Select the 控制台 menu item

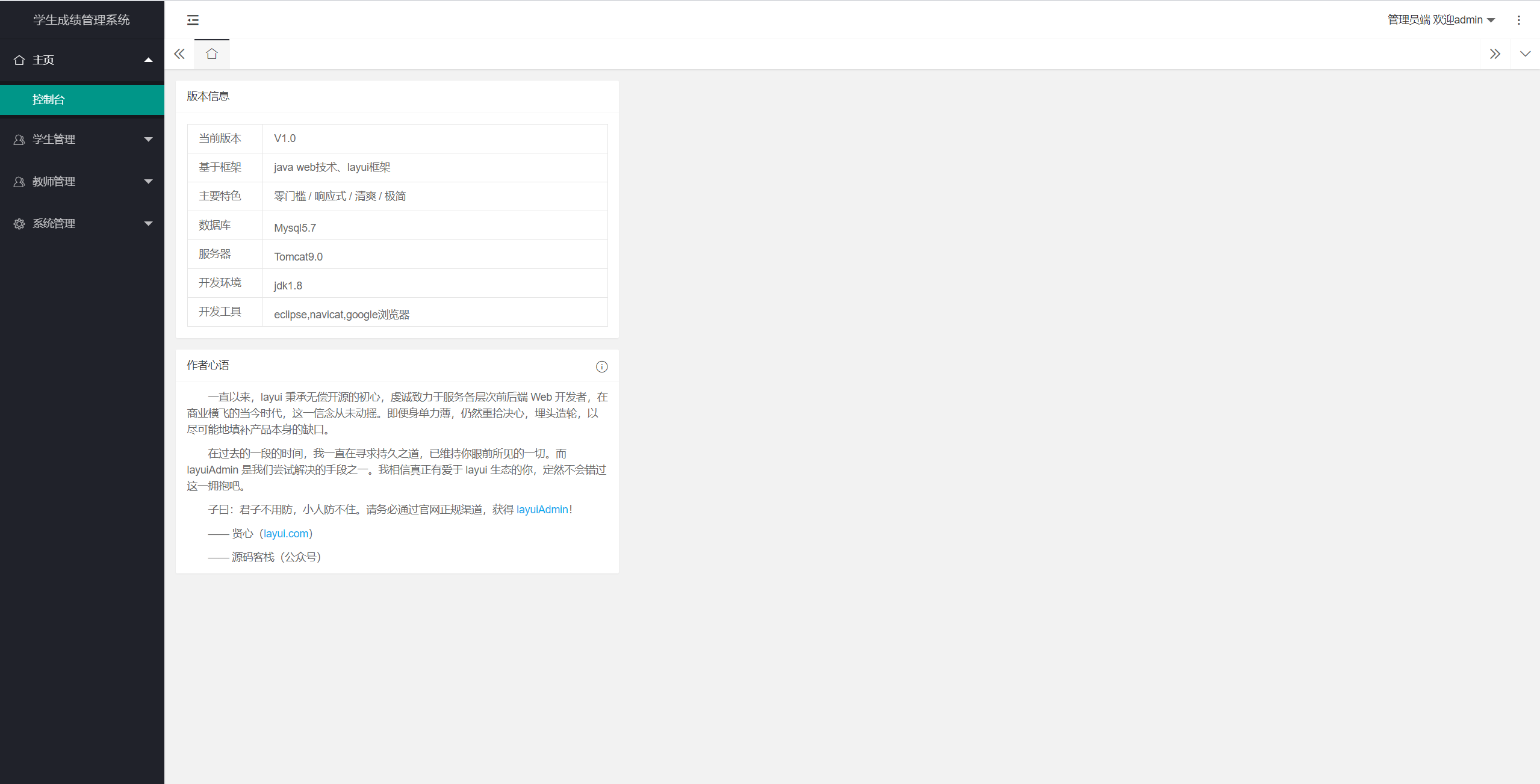82,100
